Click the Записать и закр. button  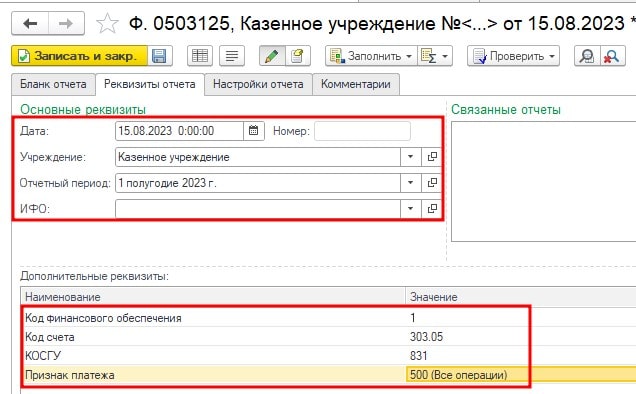(x=80, y=56)
